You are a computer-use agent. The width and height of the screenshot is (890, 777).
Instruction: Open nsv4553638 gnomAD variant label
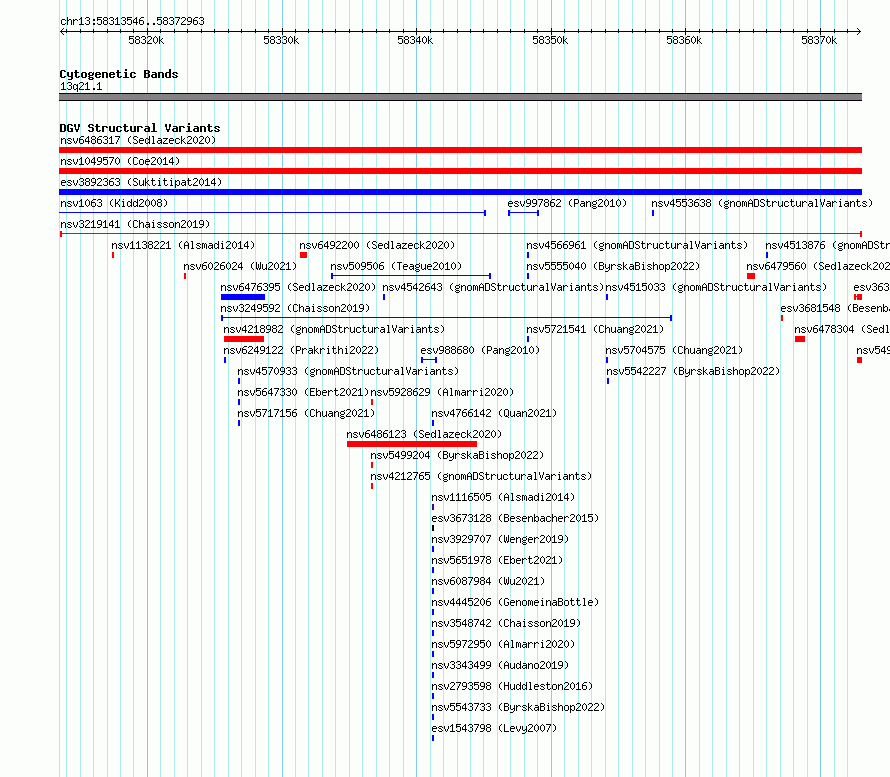(x=762, y=203)
